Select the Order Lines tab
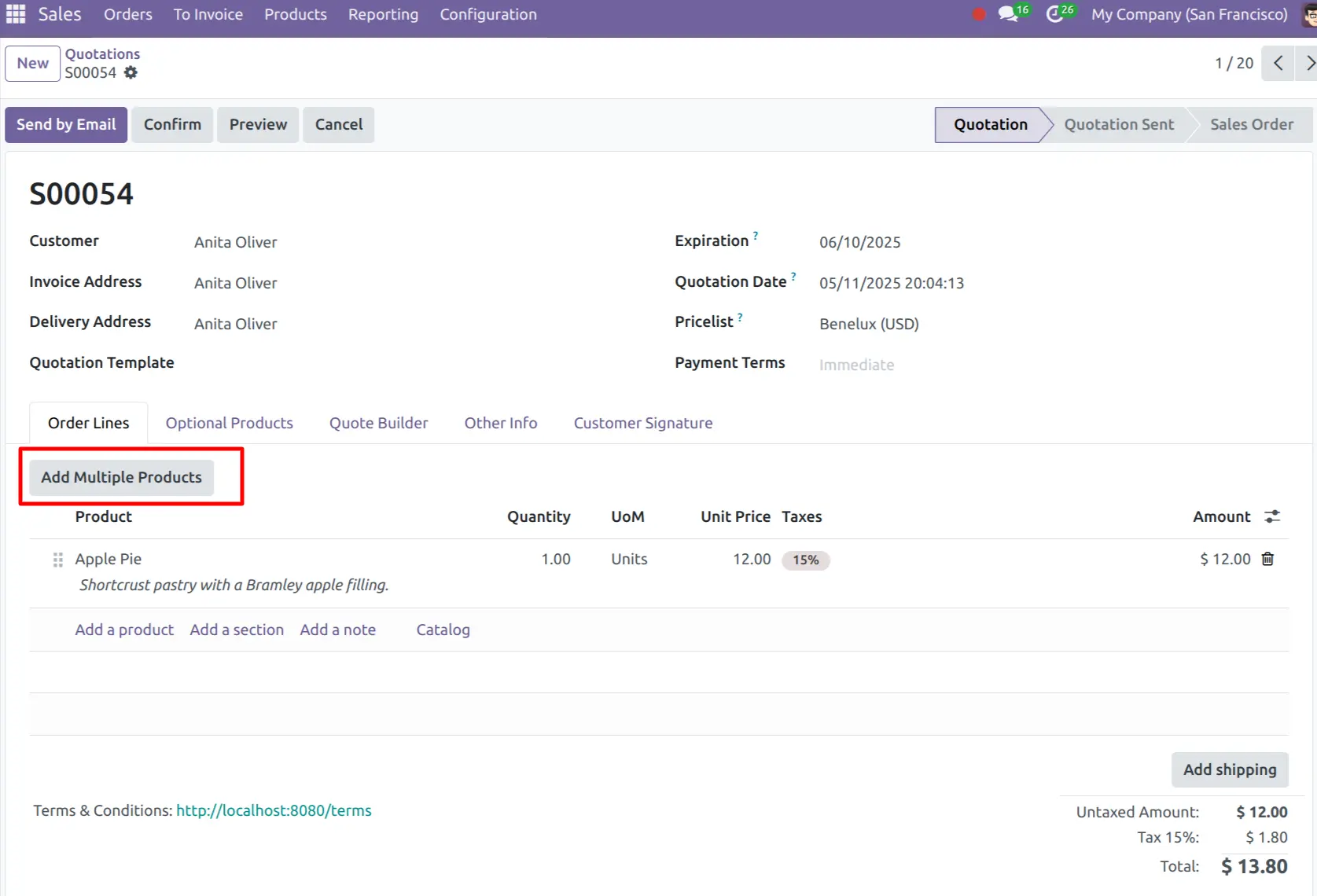Screen dimensions: 1317x896 point(89,423)
